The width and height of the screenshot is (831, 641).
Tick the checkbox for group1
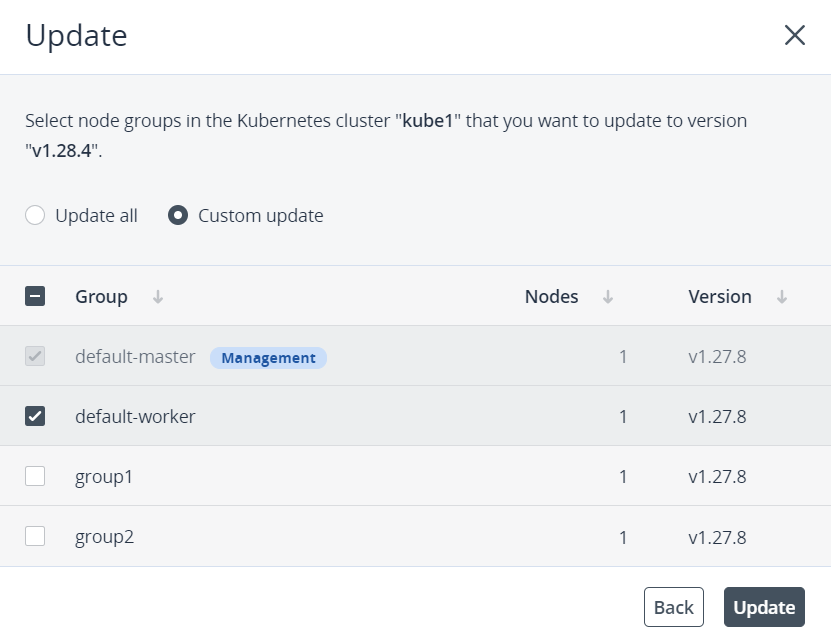tap(35, 477)
